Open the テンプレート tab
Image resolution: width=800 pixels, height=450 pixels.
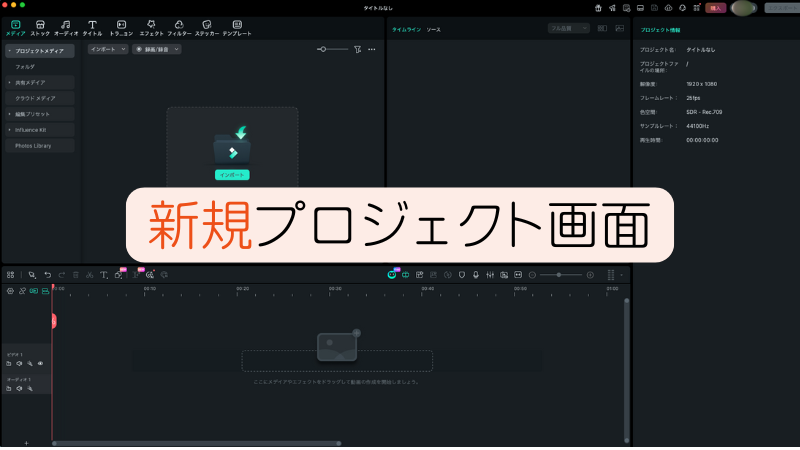tap(237, 27)
